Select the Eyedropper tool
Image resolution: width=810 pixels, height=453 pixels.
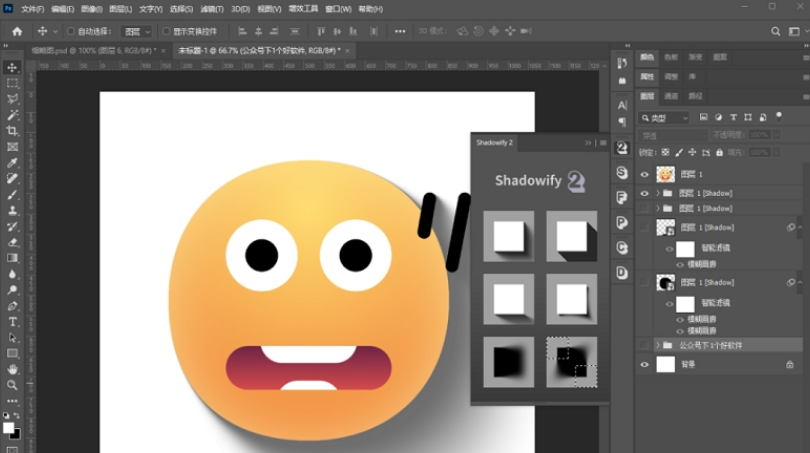(12, 163)
